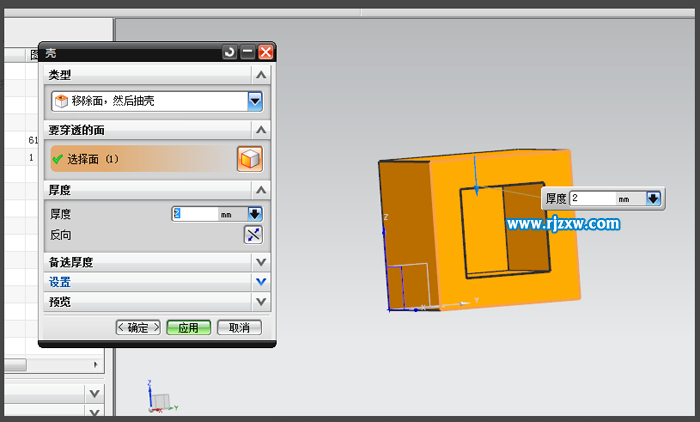Expand the 设置 section

(261, 282)
